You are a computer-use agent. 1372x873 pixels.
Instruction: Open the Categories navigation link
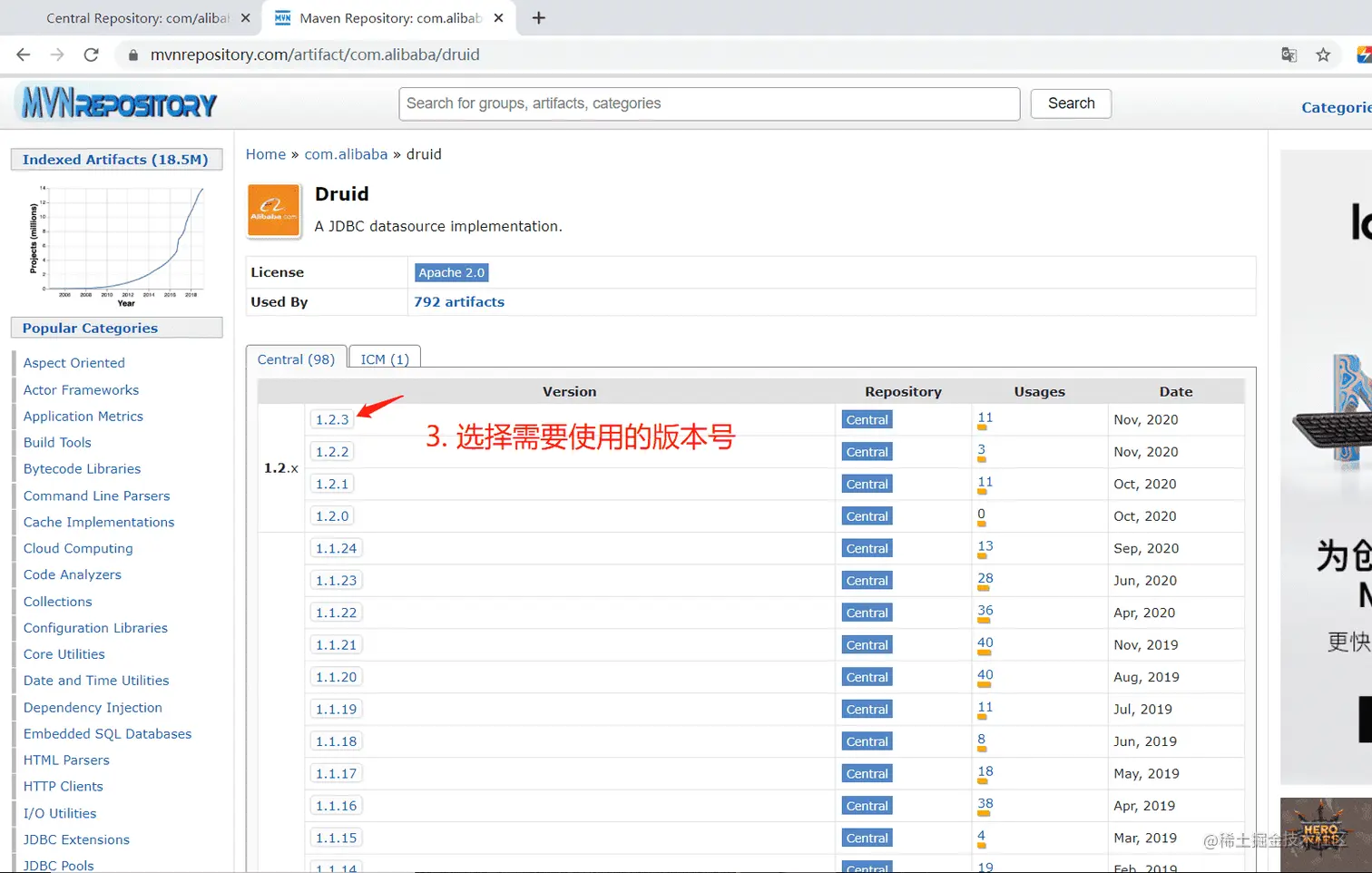[x=1336, y=107]
